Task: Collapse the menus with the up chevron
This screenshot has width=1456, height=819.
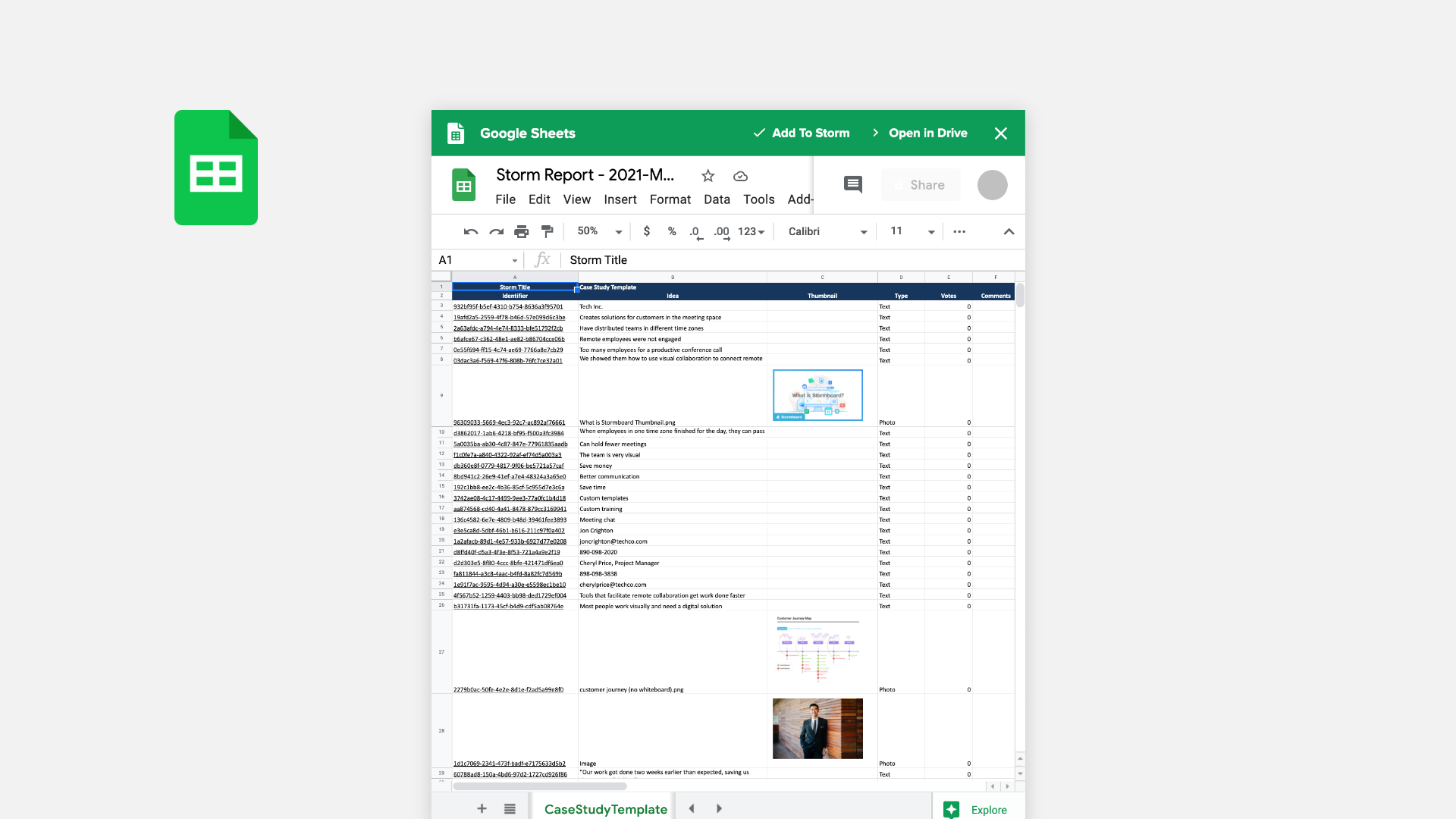Action: (1009, 232)
